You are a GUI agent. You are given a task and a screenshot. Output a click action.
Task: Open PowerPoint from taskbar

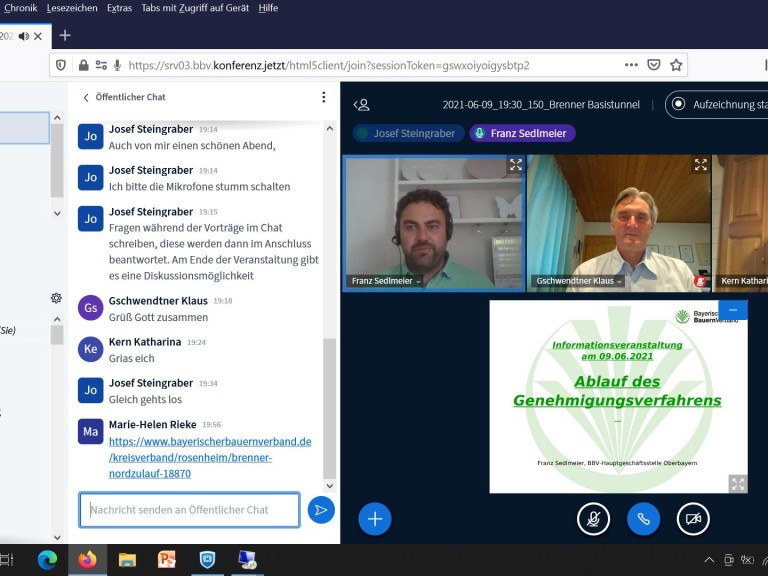pos(167,560)
